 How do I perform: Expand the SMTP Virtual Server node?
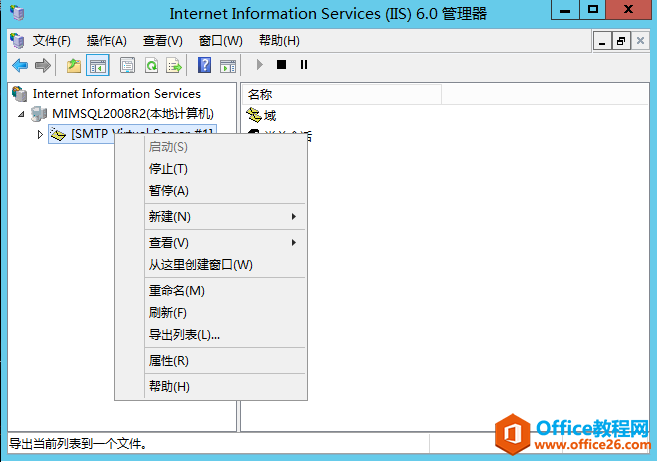coord(40,134)
